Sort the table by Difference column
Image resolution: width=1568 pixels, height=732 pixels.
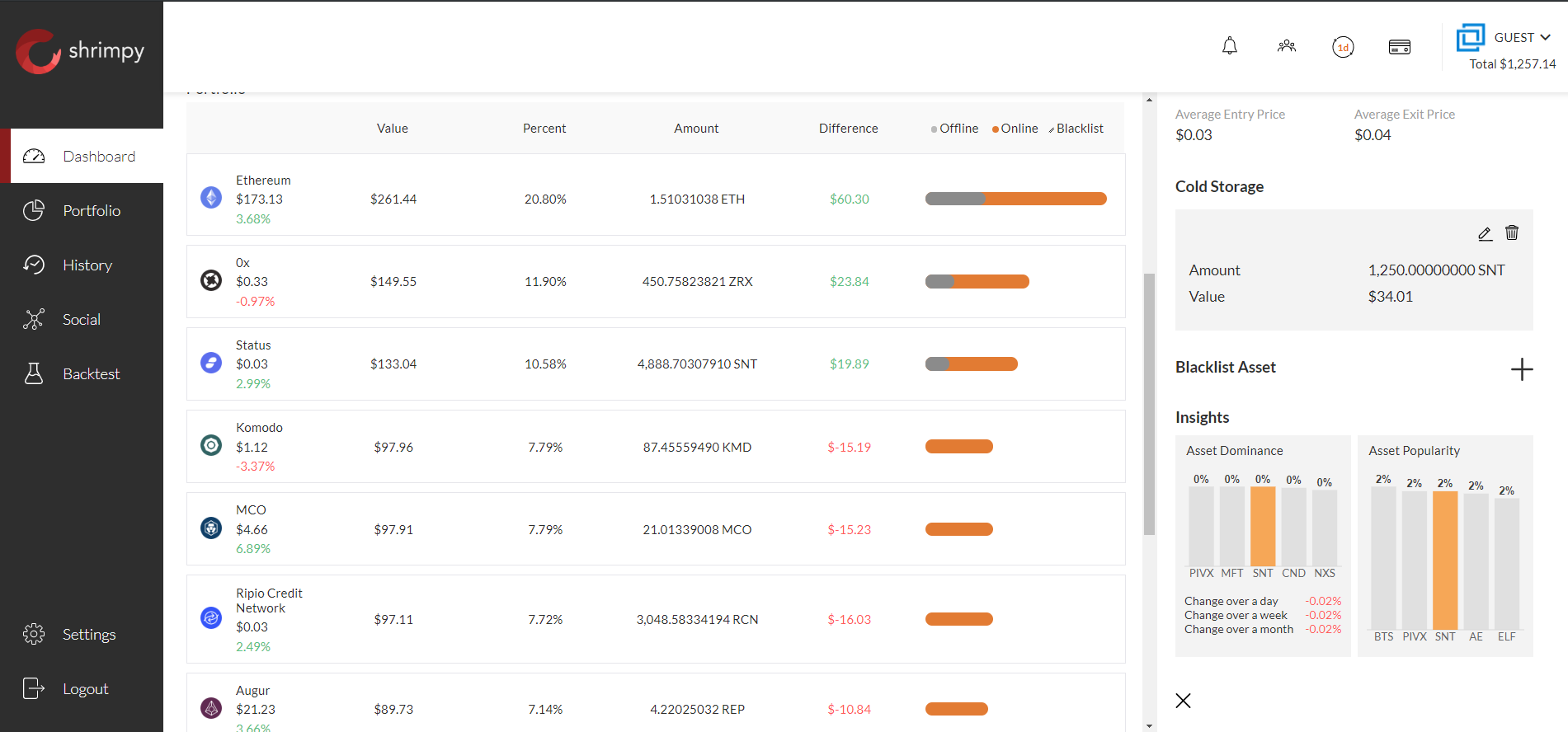[848, 129]
